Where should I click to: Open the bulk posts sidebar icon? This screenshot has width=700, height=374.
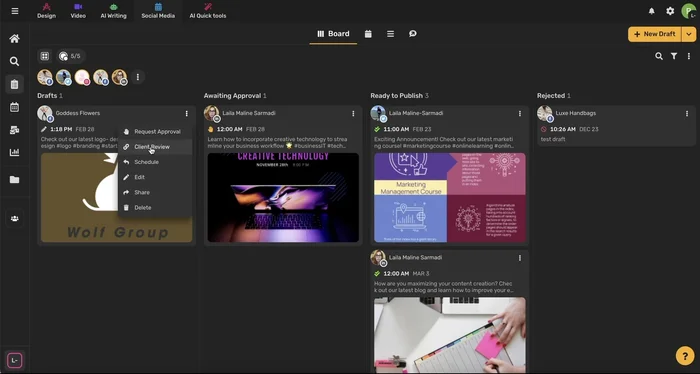pyautogui.click(x=15, y=130)
